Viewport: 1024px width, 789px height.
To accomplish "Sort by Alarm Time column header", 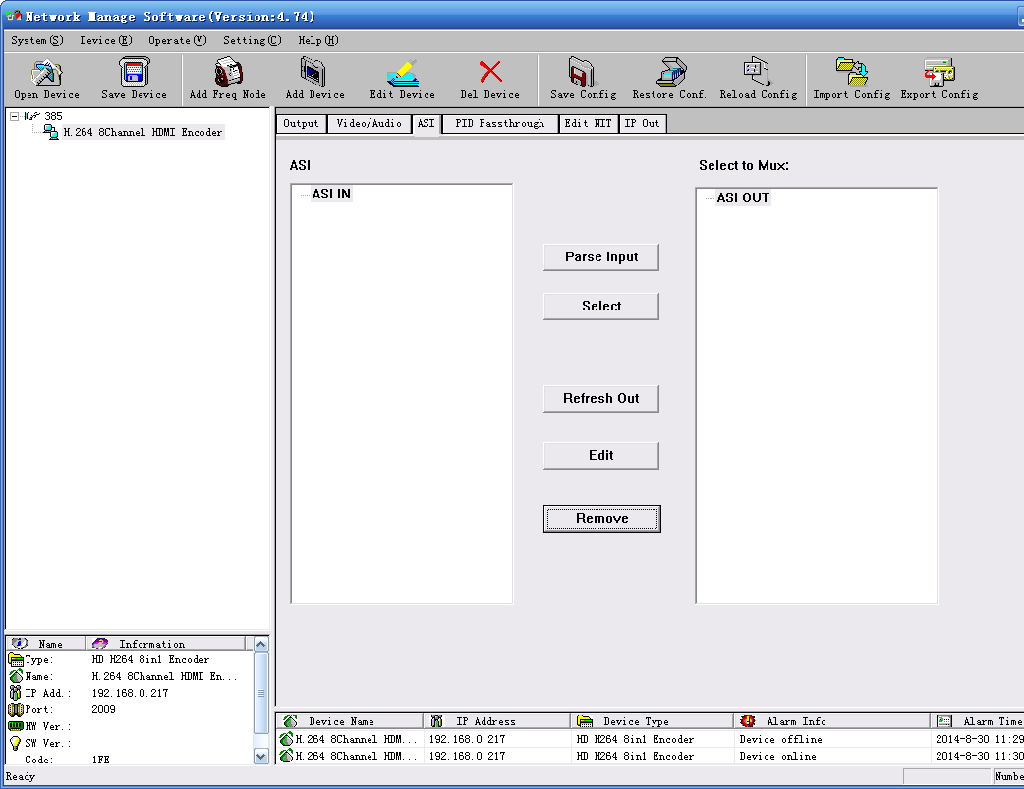I will coord(978,721).
